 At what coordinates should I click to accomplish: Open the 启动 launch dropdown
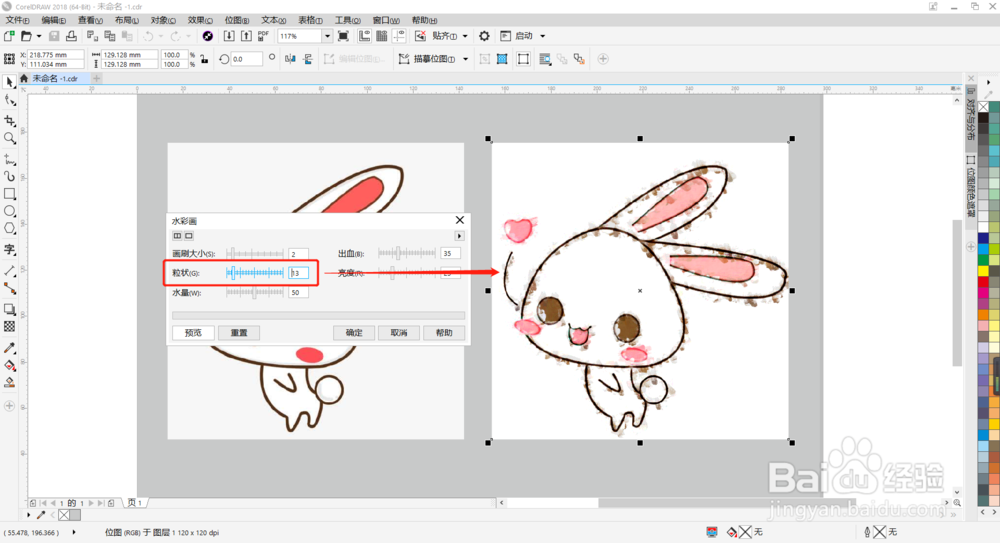coord(543,36)
